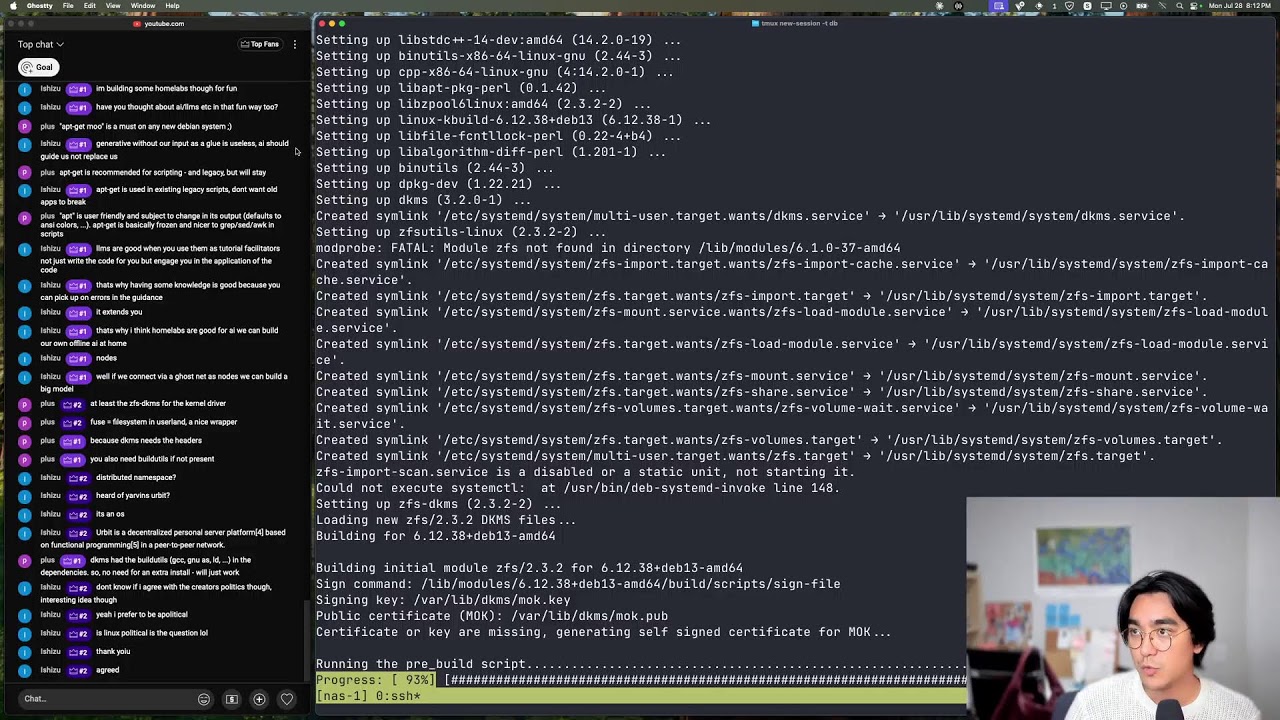Viewport: 1280px width, 720px height.
Task: Send a heart reaction in chat
Action: click(287, 699)
